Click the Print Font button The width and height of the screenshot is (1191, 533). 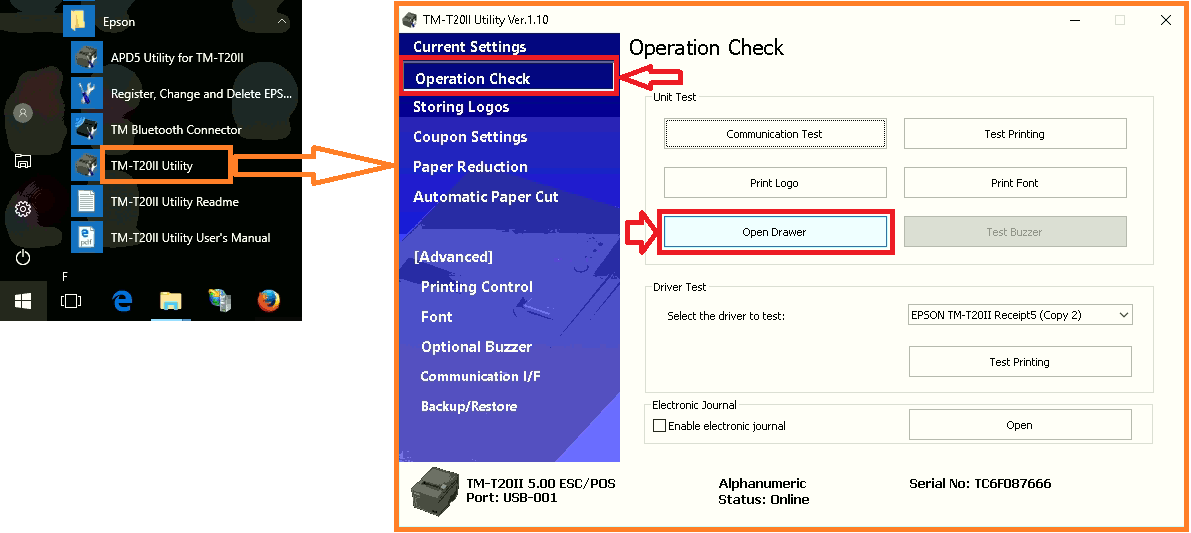[1015, 183]
